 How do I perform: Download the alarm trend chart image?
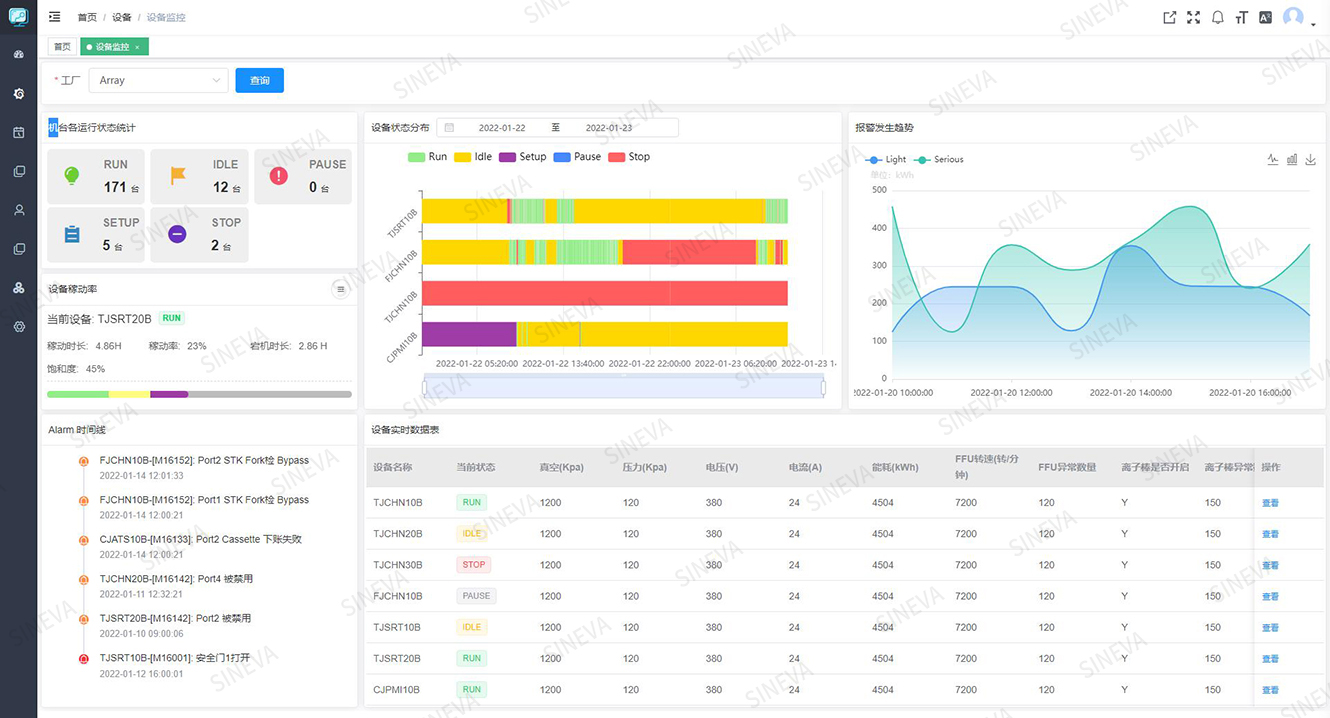point(1311,159)
